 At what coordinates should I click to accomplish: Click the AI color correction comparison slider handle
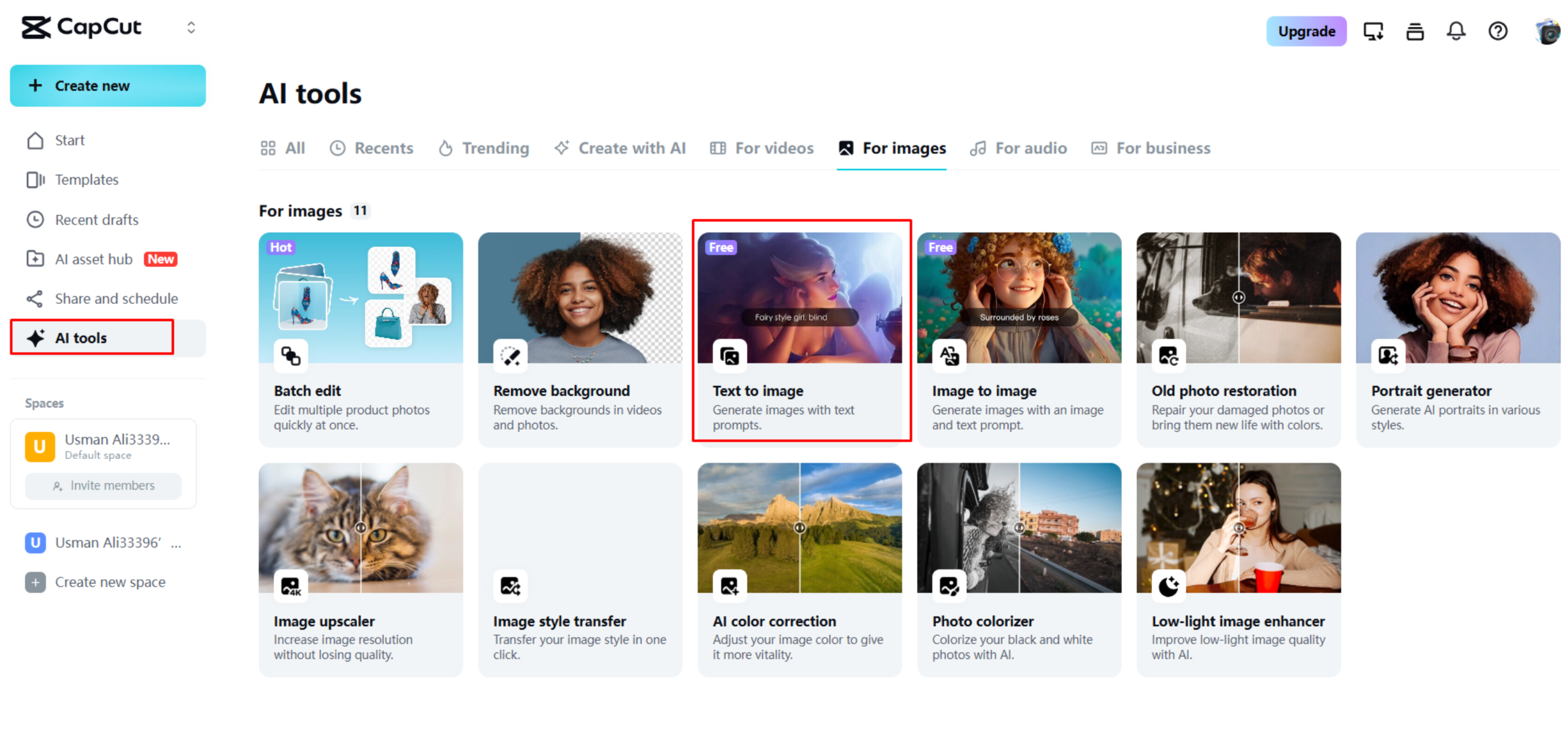coord(799,527)
